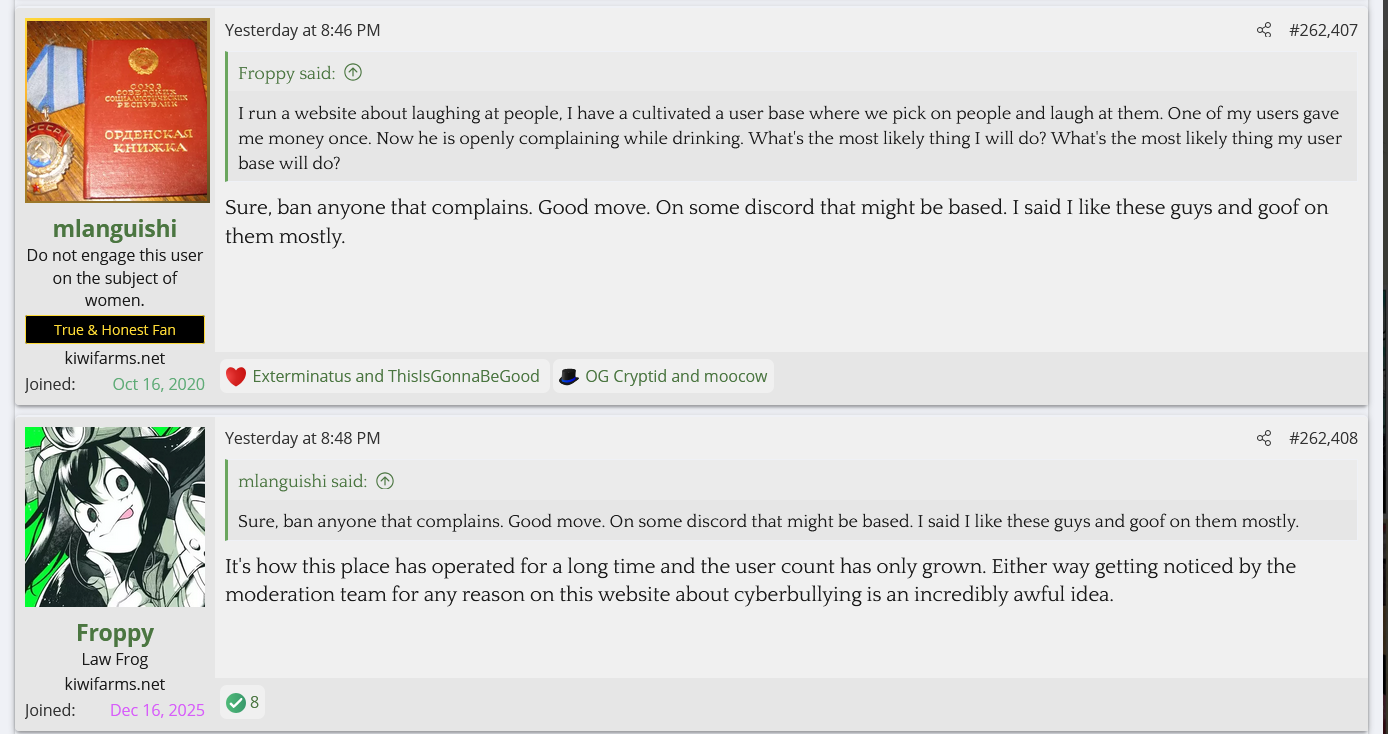View OG Cryptid and moocow reactions
The width and height of the screenshot is (1388, 734).
click(x=676, y=377)
